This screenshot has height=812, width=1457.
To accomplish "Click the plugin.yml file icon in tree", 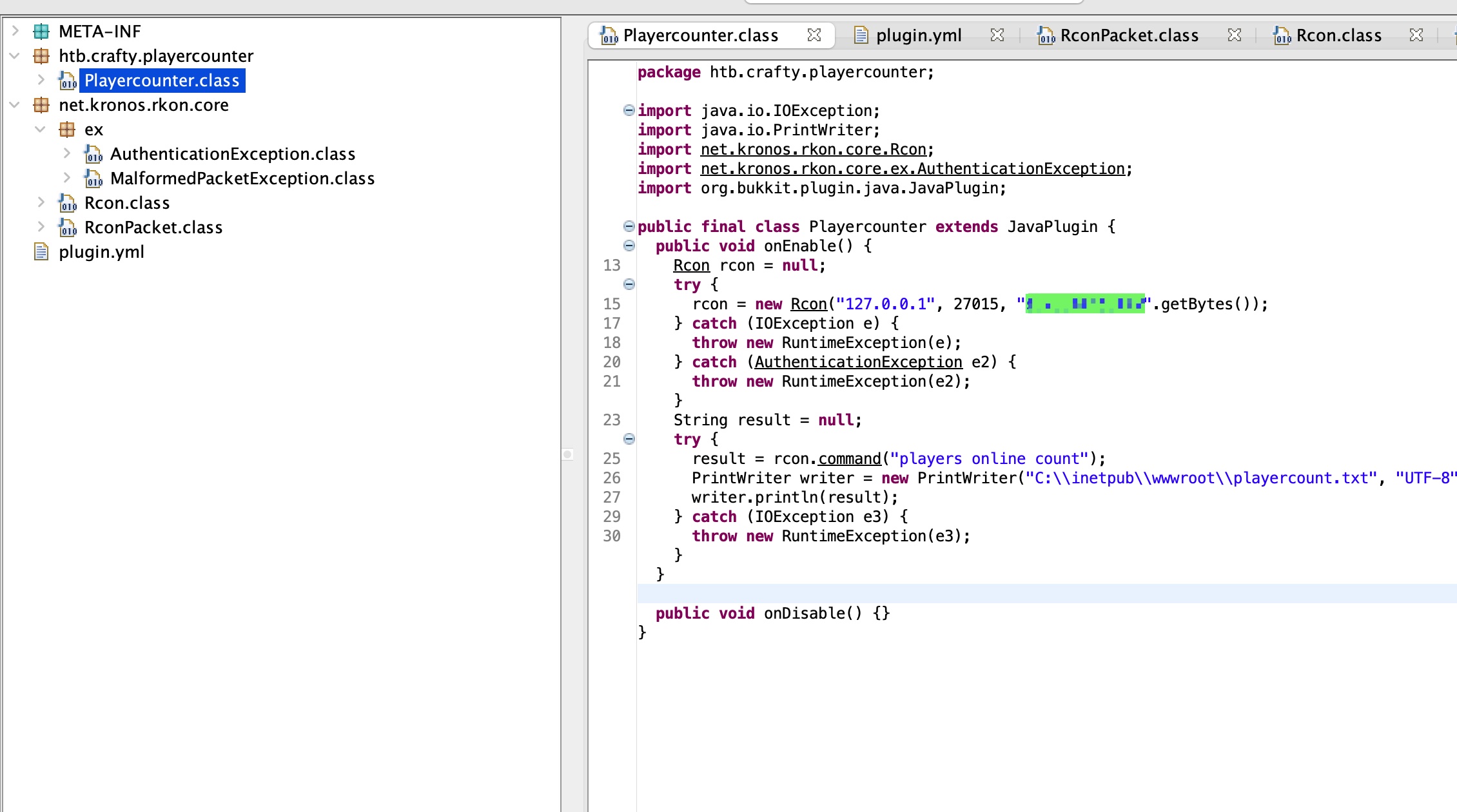I will (41, 252).
